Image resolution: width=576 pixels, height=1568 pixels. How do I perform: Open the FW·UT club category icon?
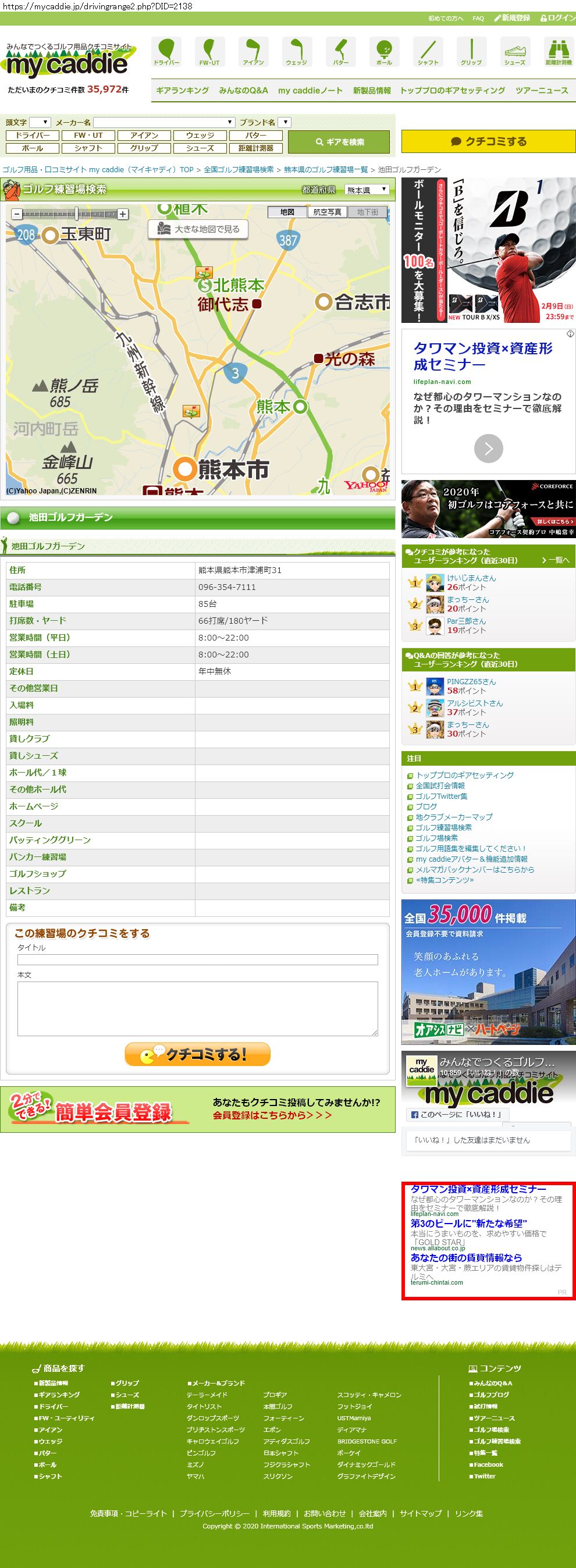(x=209, y=51)
